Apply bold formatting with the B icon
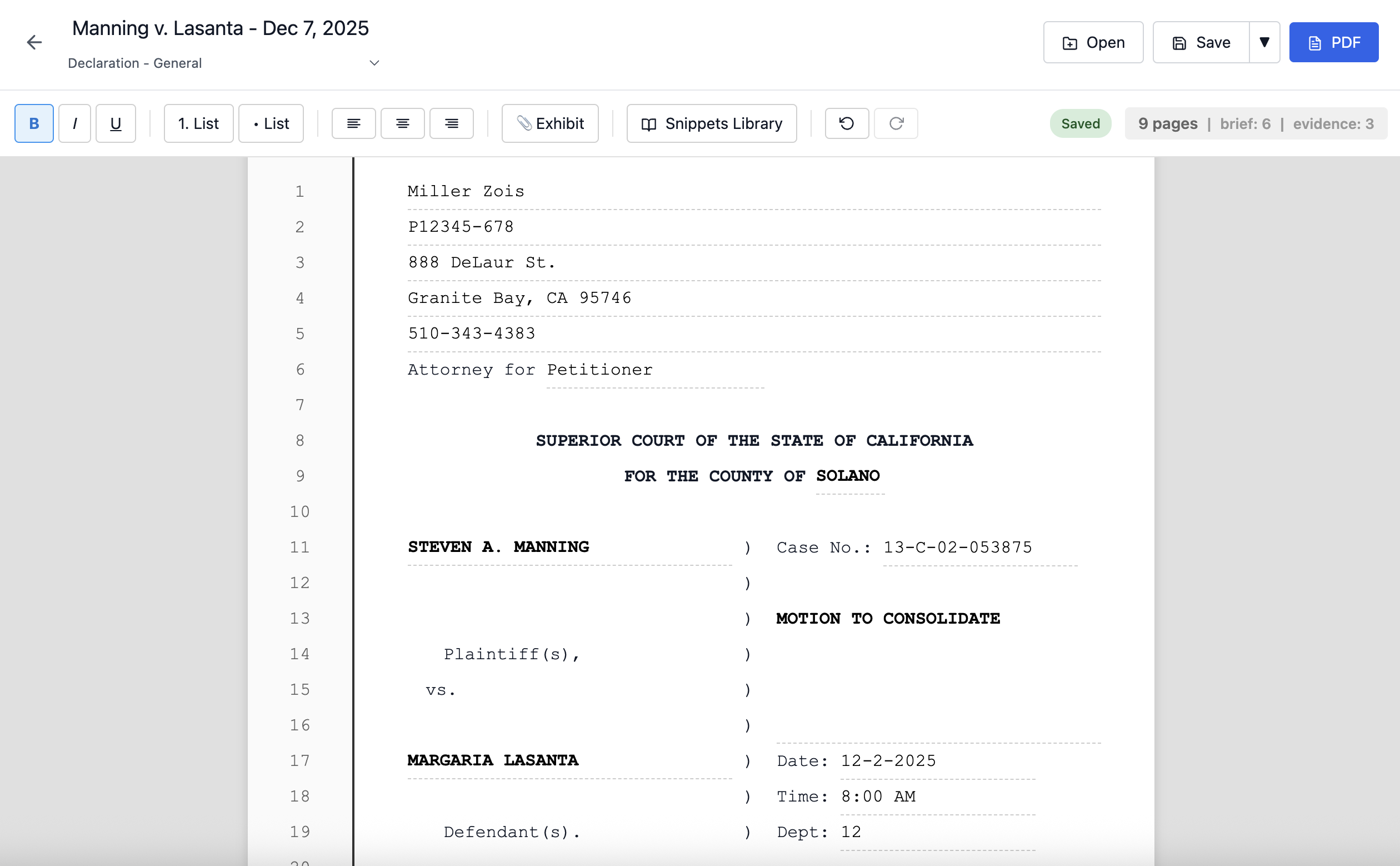Screen dimensions: 1400x866 [34, 123]
